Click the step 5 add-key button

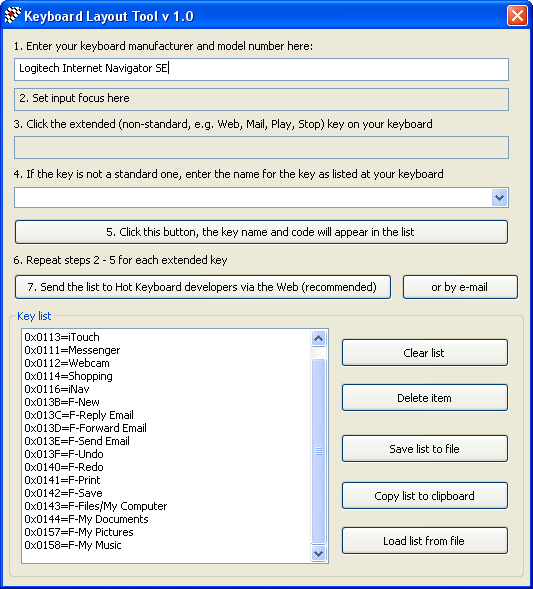coord(261,232)
